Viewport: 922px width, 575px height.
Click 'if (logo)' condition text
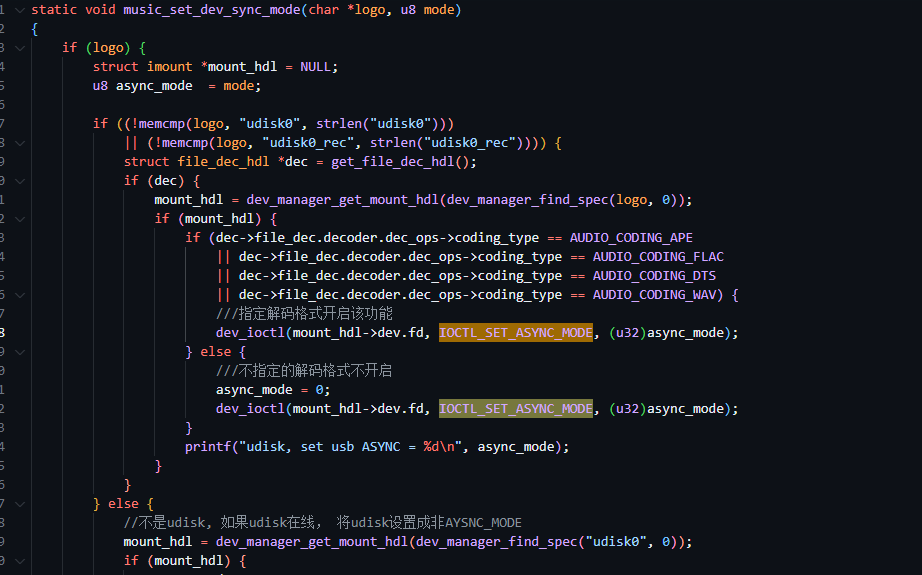(x=96, y=48)
